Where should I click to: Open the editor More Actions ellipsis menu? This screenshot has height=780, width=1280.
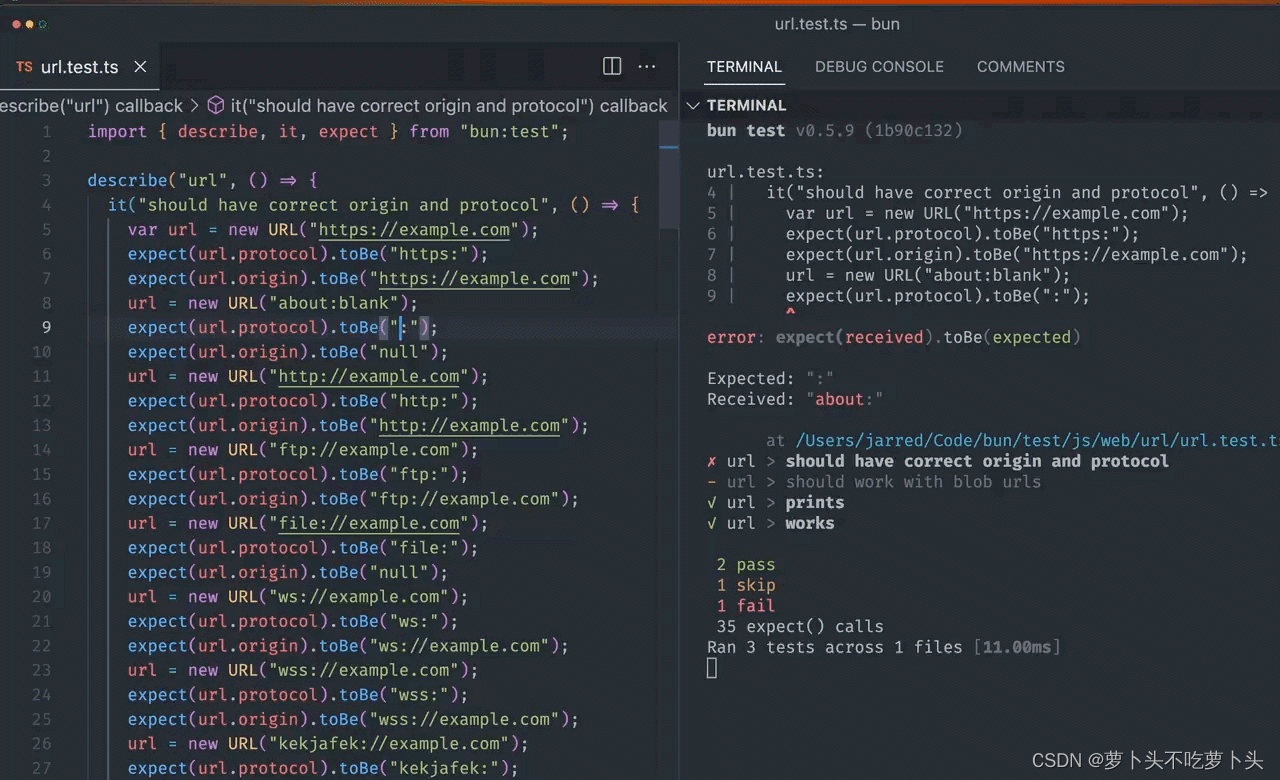click(x=647, y=66)
